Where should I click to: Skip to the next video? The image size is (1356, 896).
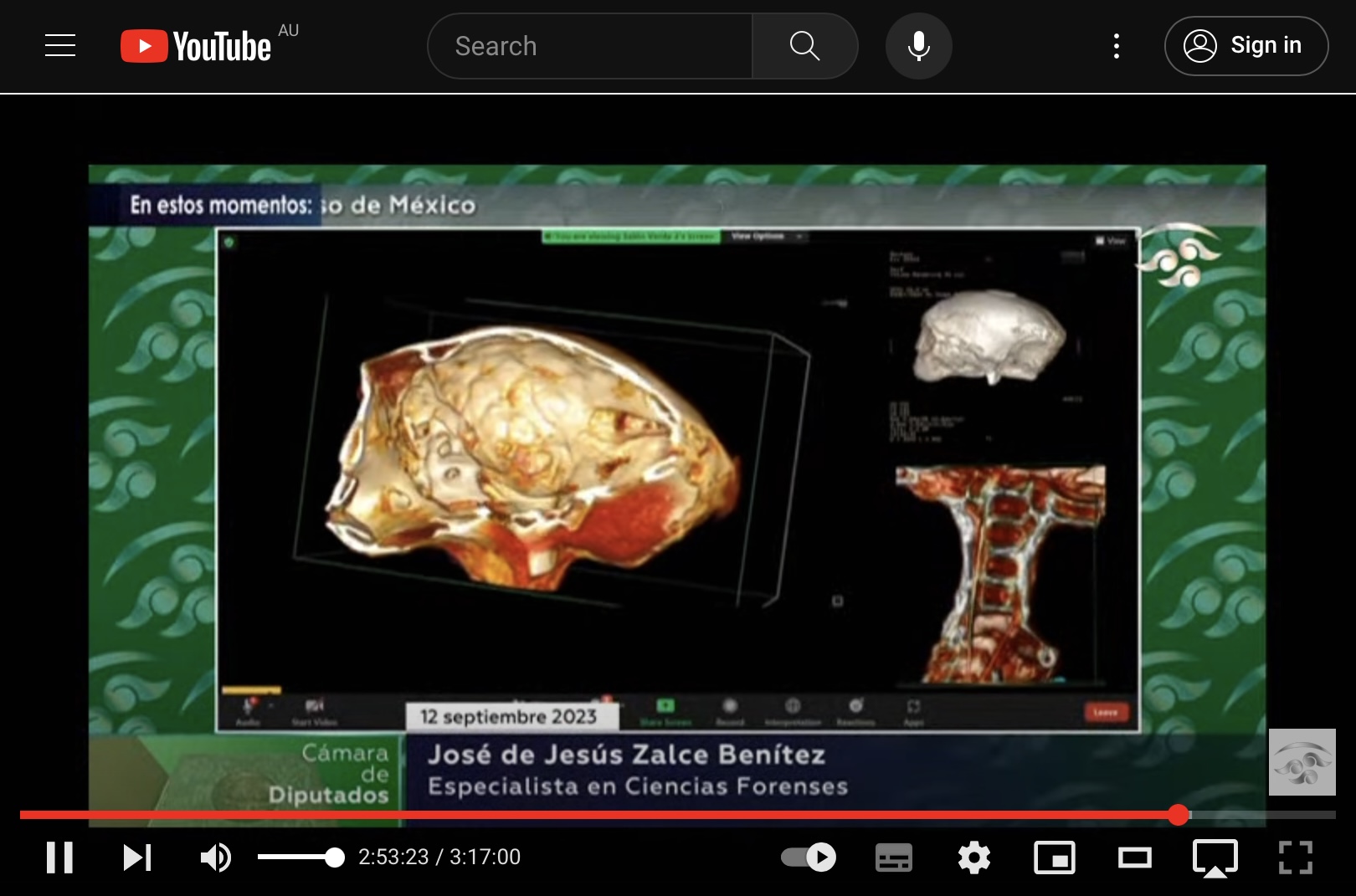137,858
